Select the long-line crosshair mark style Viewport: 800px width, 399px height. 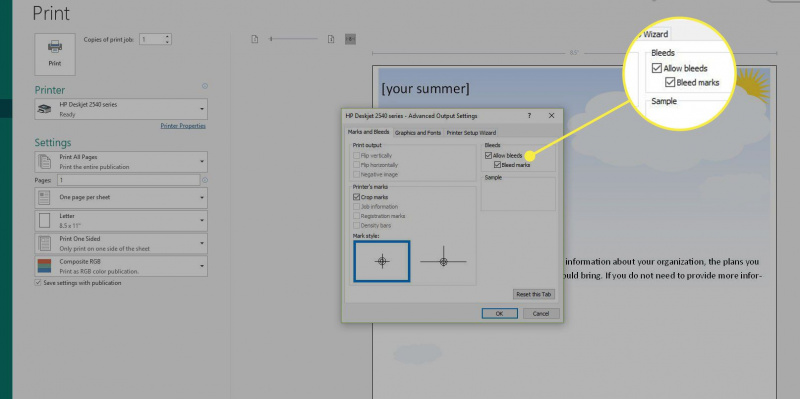(x=443, y=261)
